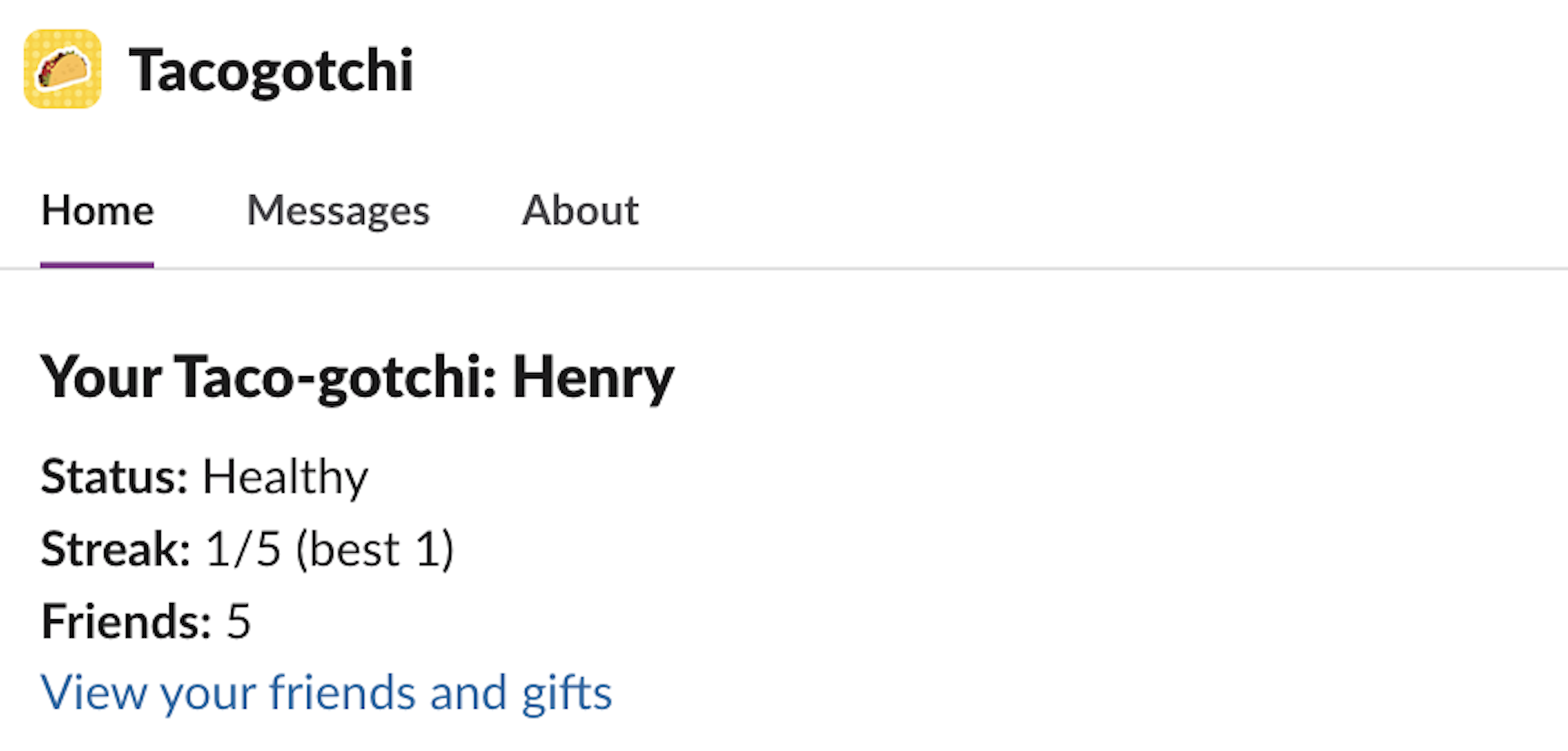The width and height of the screenshot is (1568, 751).
Task: Select the name Henry in the heading
Action: point(593,378)
